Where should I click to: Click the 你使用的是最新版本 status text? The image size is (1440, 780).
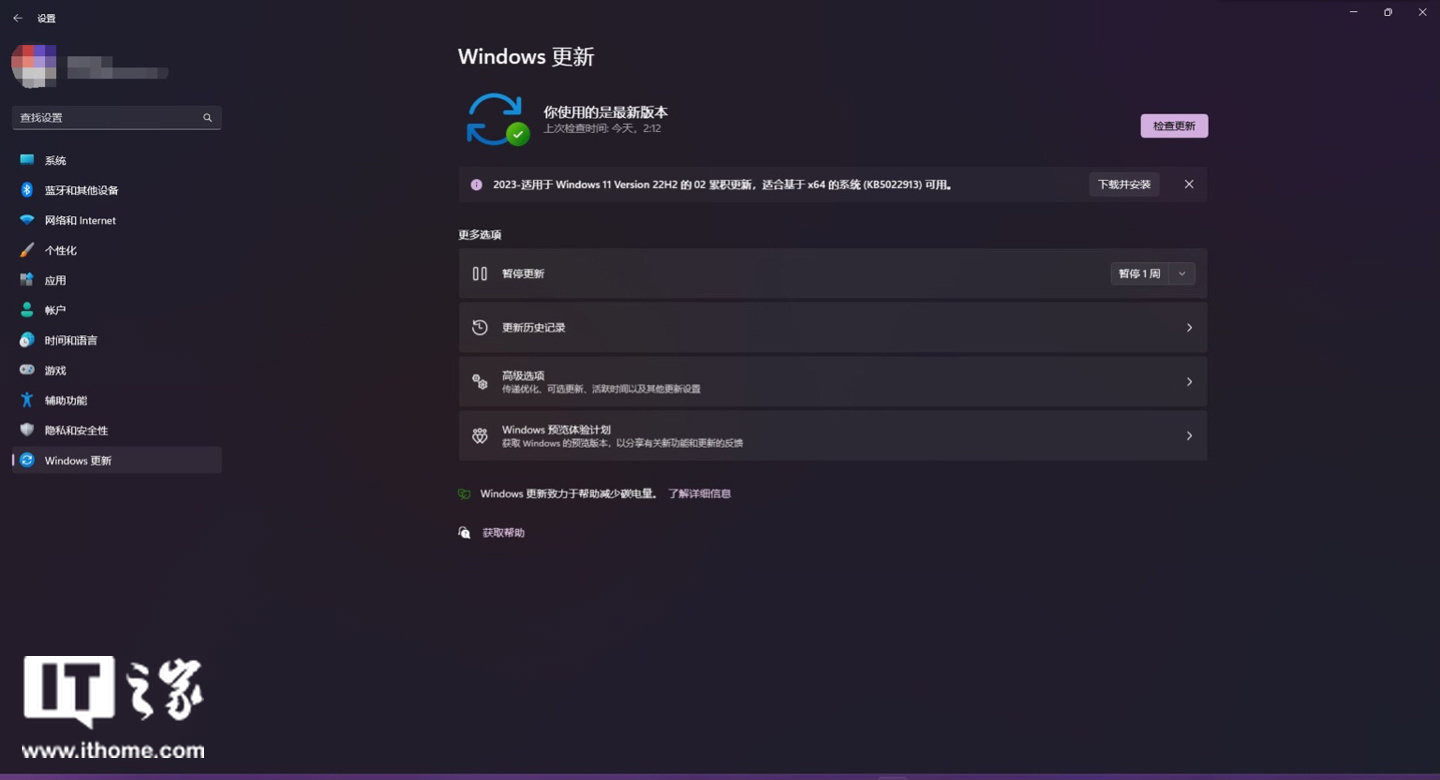pyautogui.click(x=606, y=112)
